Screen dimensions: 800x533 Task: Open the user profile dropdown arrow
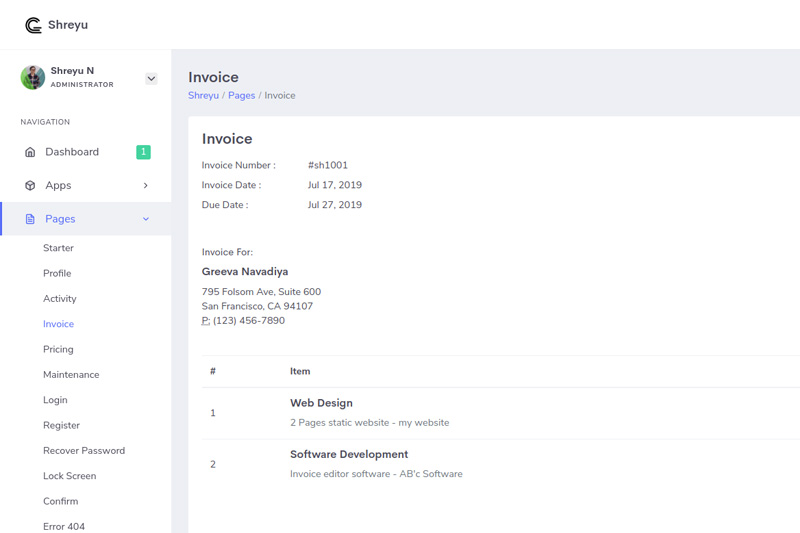[x=151, y=78]
